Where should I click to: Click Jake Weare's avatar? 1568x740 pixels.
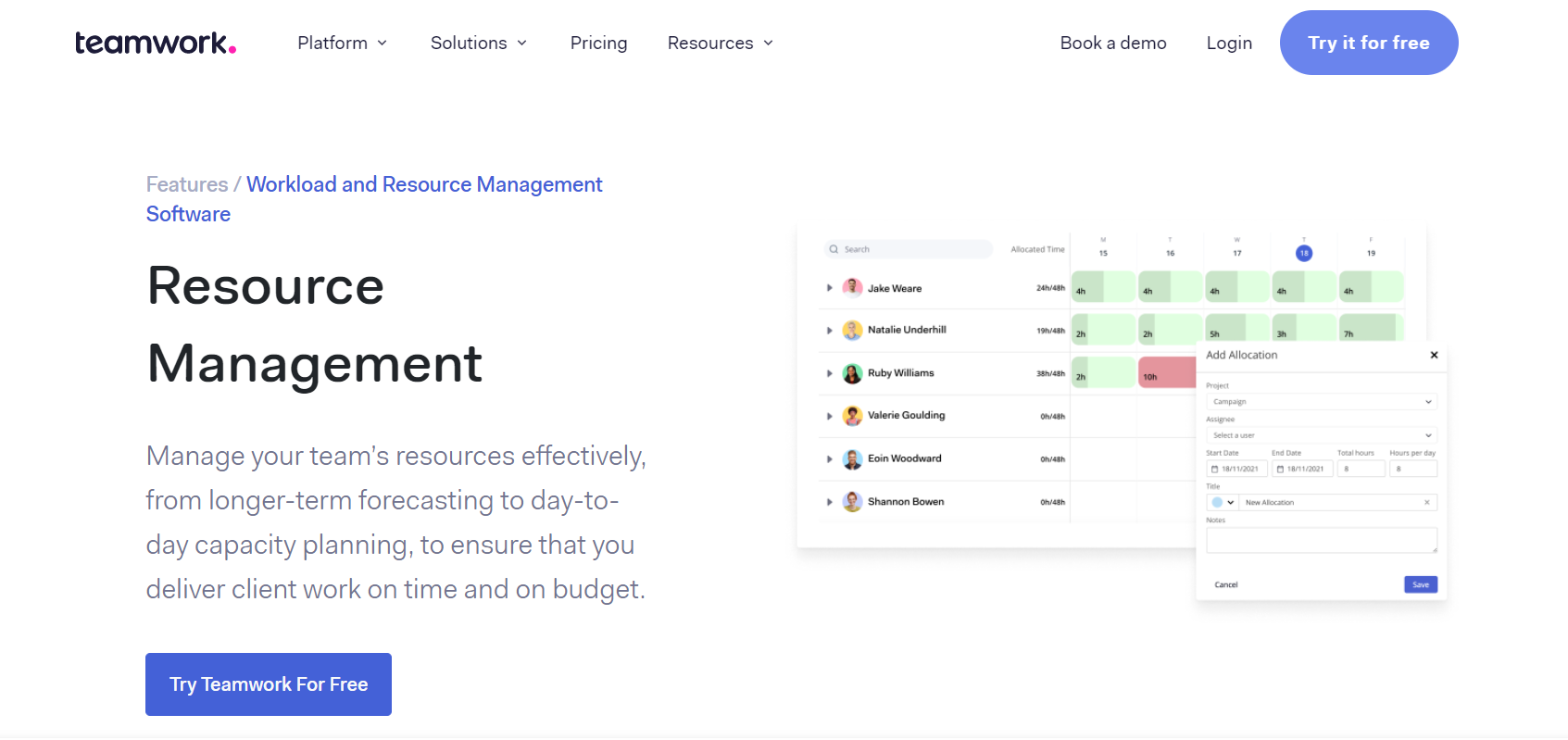pos(852,288)
